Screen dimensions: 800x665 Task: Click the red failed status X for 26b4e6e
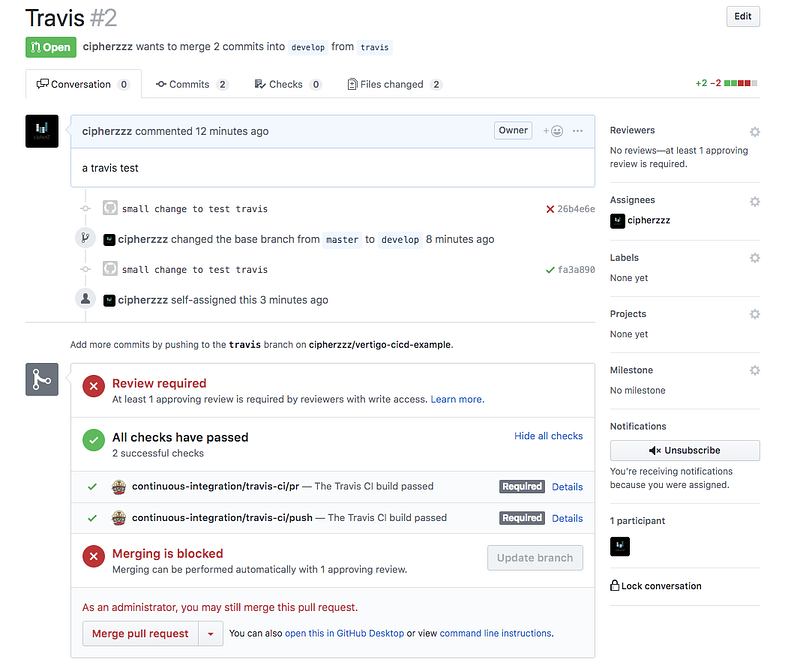[x=550, y=209]
